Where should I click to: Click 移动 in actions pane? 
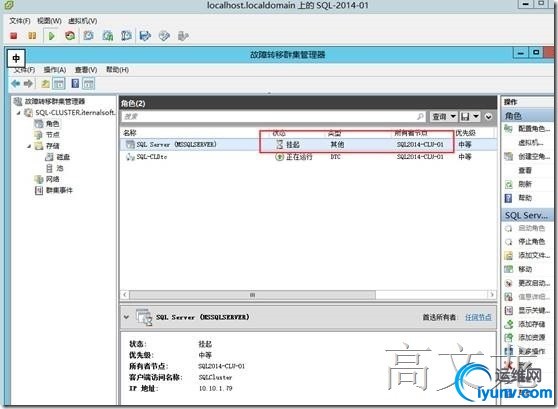click(525, 269)
